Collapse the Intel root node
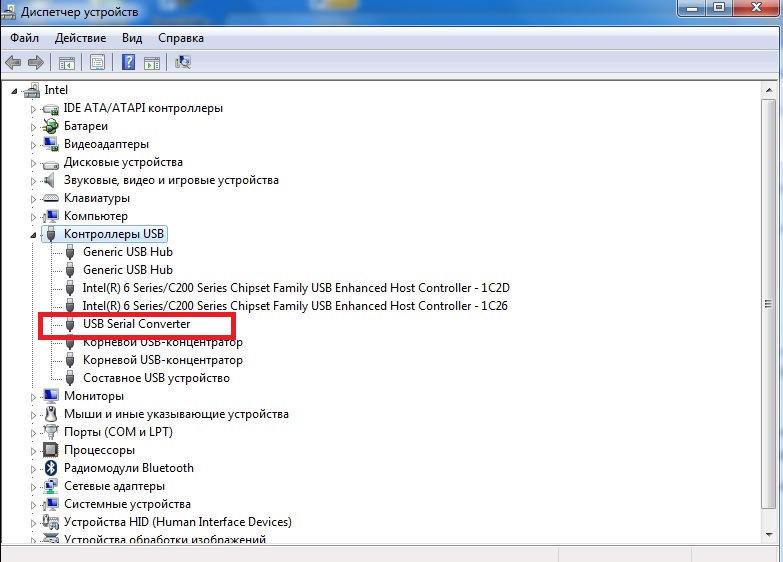783x562 pixels. point(14,91)
